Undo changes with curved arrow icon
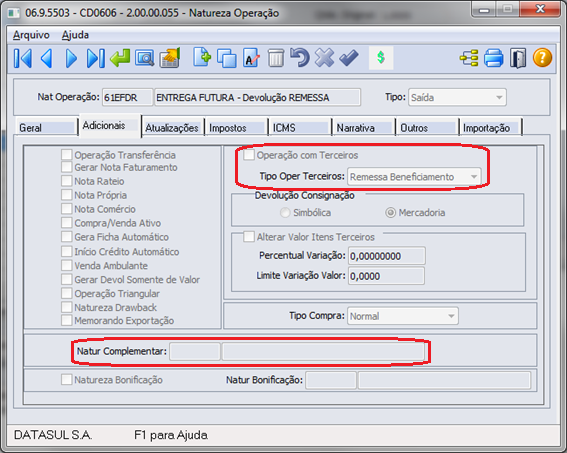Screen dimensions: 567x453 click(300, 58)
